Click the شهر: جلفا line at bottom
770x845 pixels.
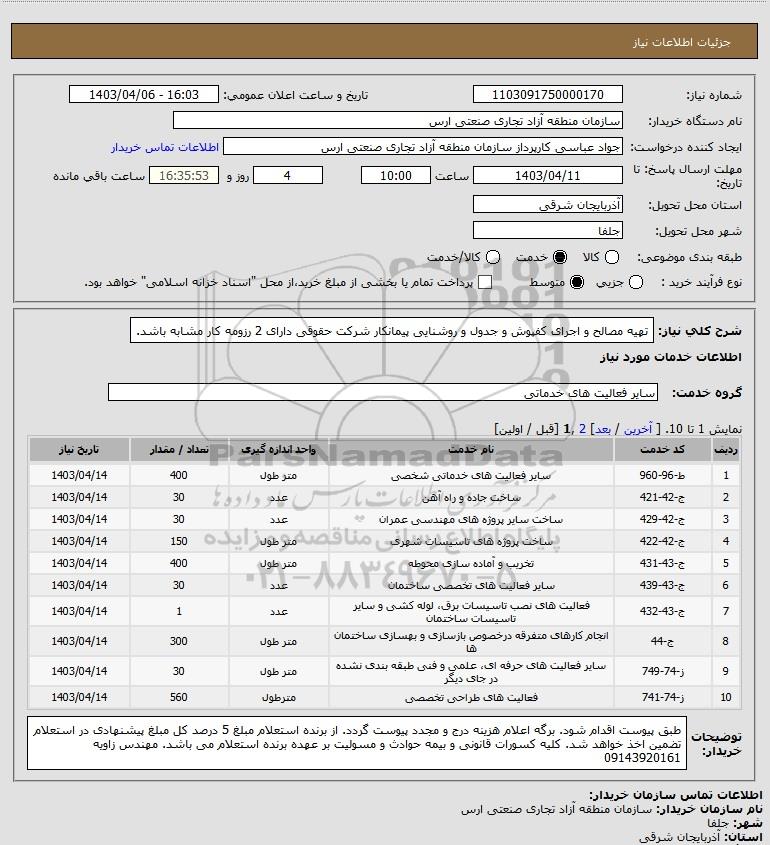tap(735, 823)
